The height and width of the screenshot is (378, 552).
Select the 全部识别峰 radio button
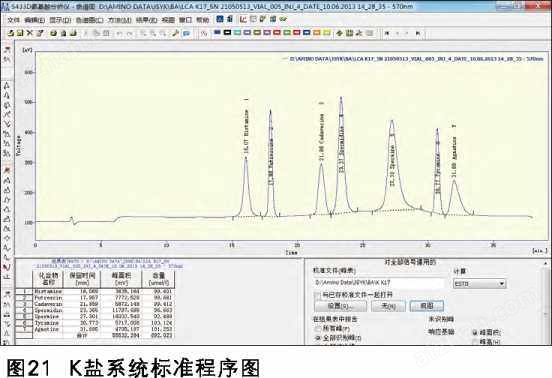click(x=318, y=338)
